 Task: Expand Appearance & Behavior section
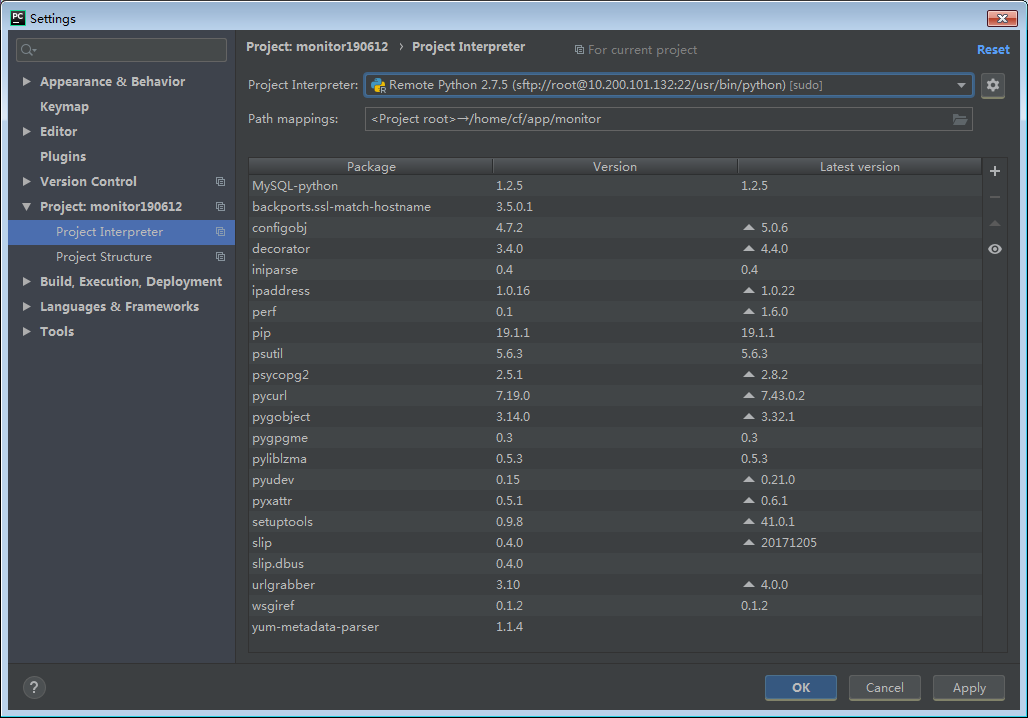click(27, 81)
